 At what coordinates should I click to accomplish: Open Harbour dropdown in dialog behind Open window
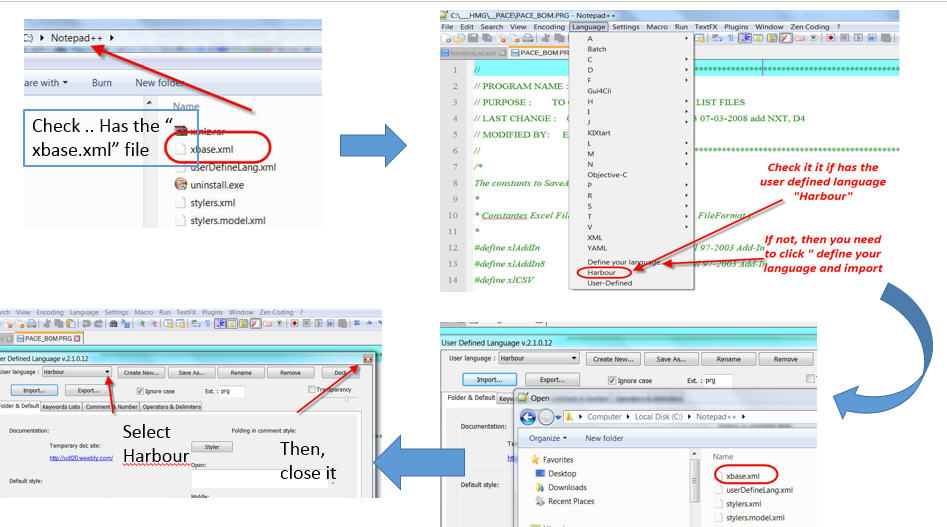point(574,358)
